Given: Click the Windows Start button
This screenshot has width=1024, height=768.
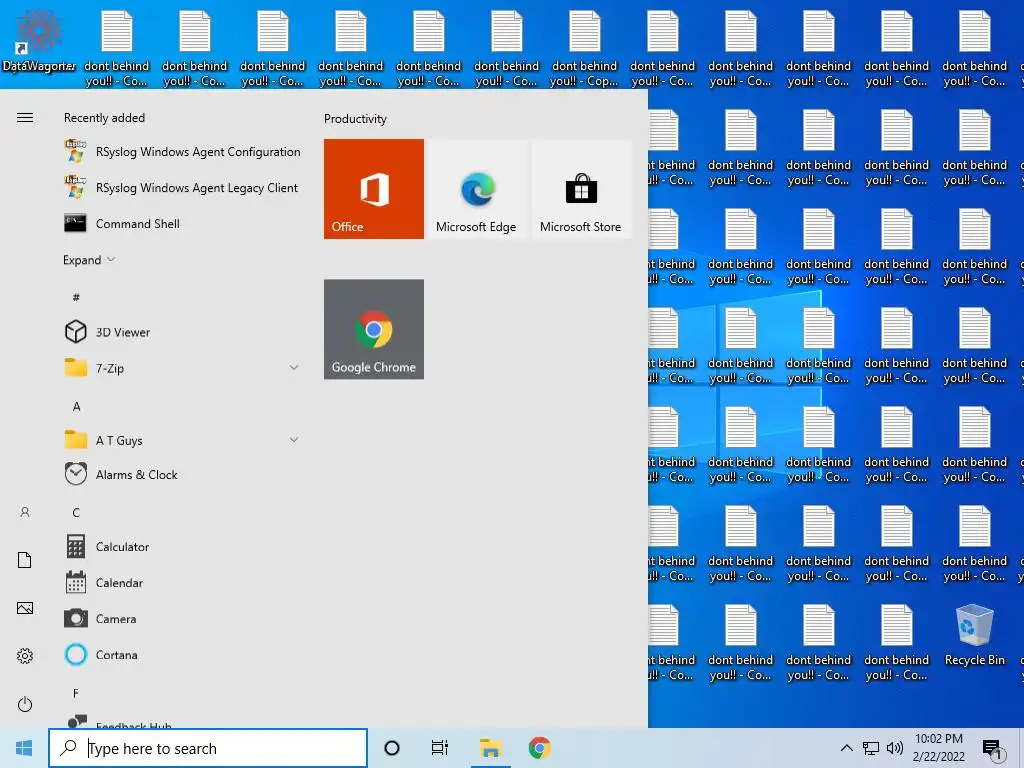Looking at the screenshot, I should pos(24,748).
